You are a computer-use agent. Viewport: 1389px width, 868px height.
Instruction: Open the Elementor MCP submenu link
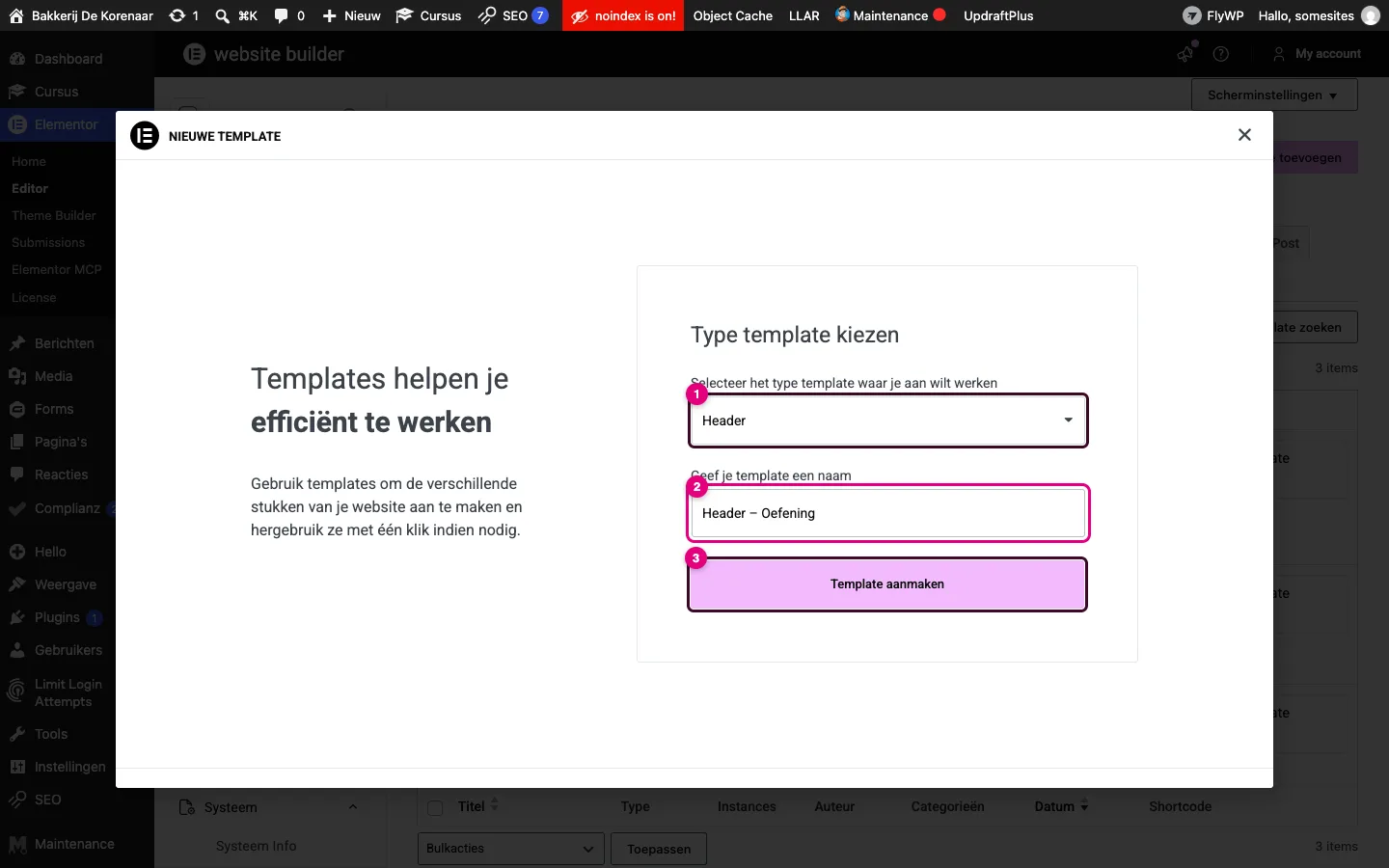click(x=56, y=269)
